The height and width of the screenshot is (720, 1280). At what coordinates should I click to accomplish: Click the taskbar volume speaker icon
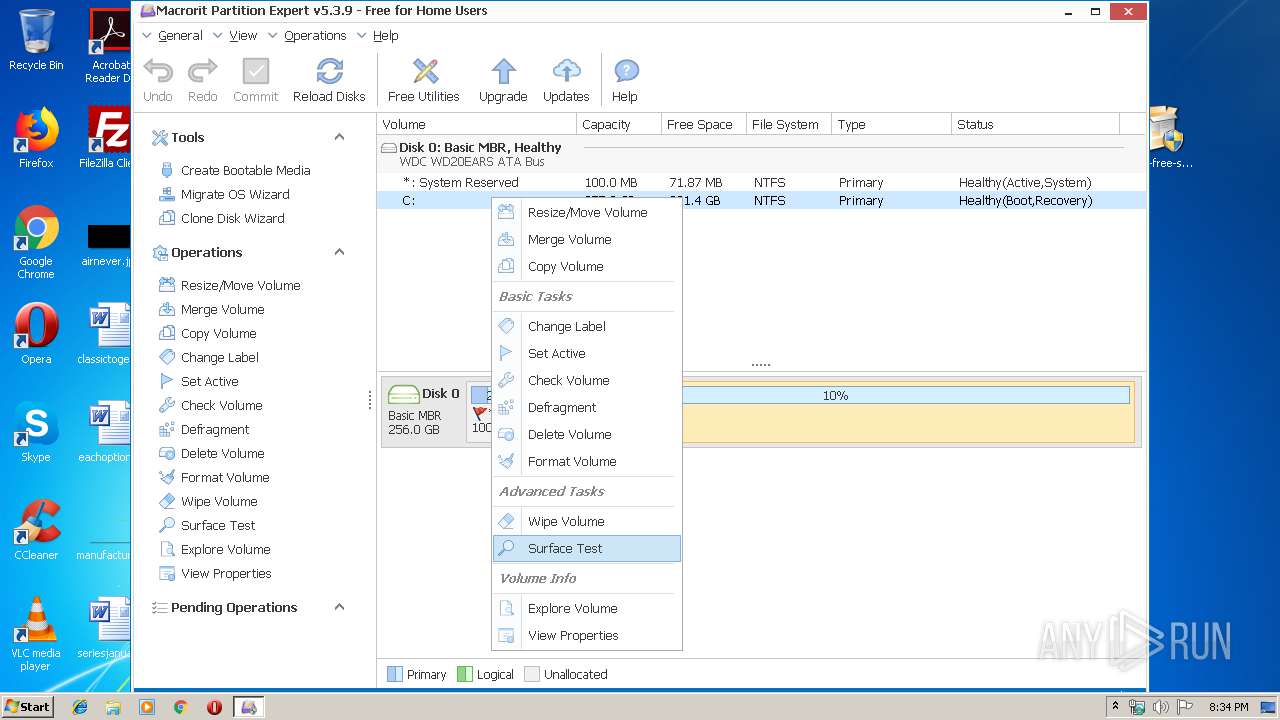(x=1160, y=707)
